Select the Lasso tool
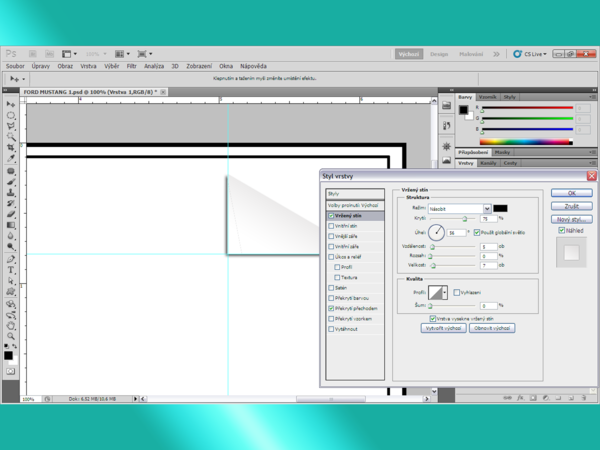Viewport: 600px width, 450px height. [11, 126]
